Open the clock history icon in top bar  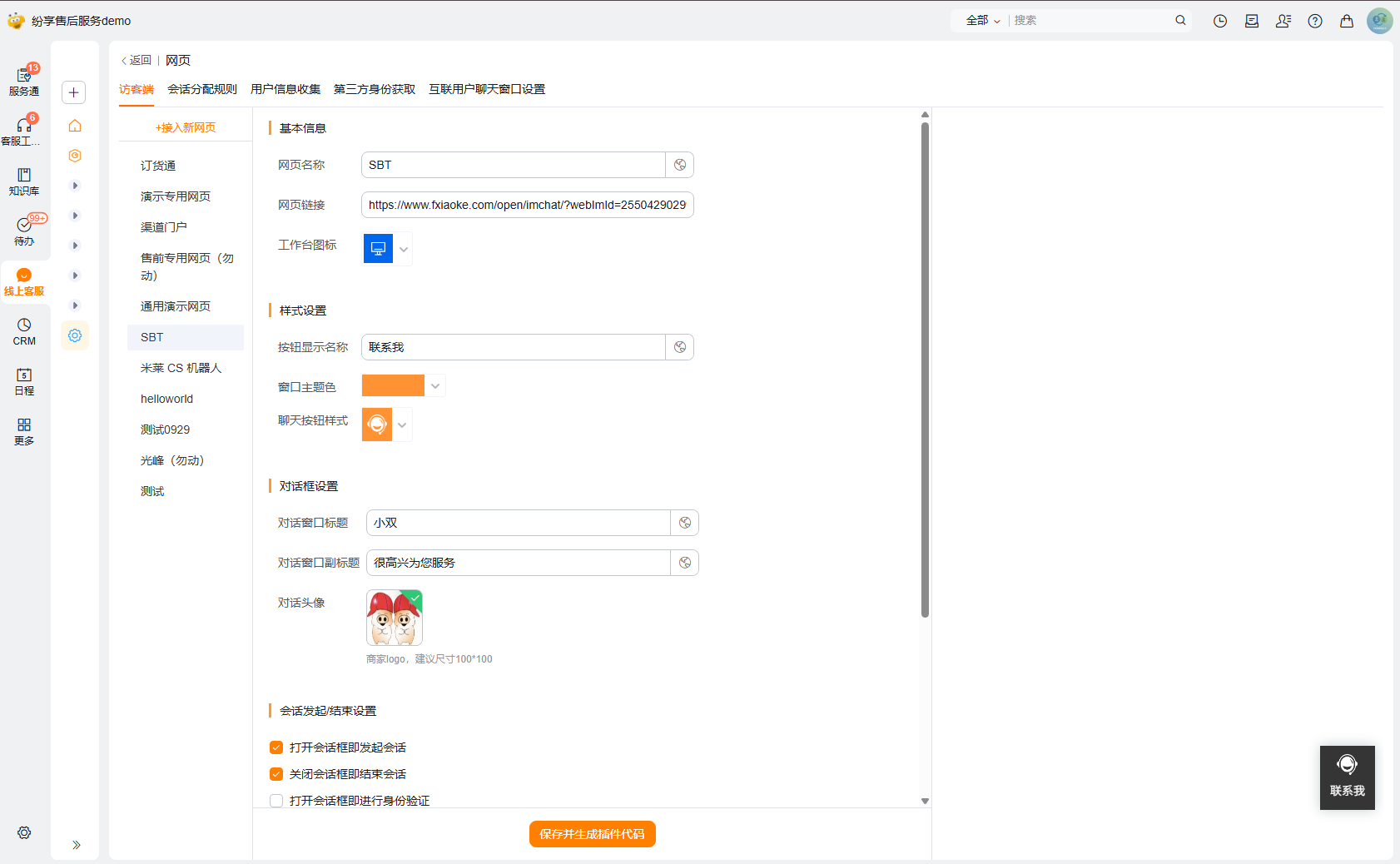click(1220, 22)
